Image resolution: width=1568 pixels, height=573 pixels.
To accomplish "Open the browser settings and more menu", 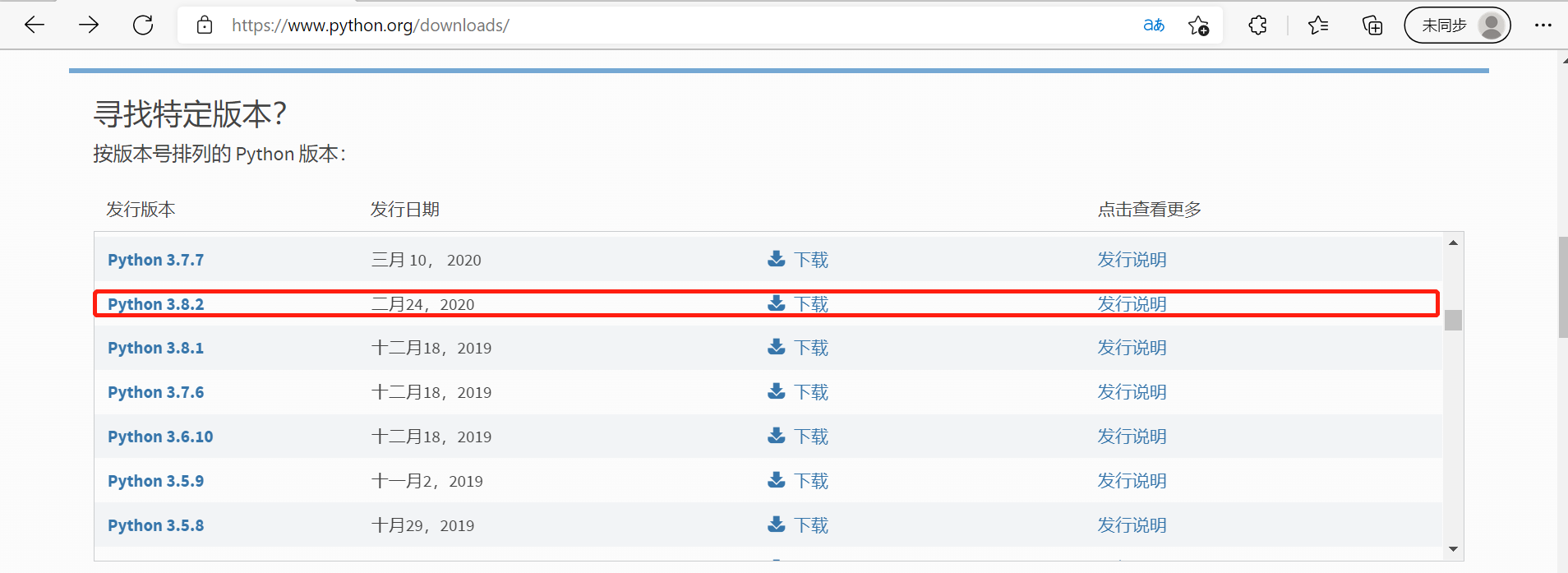I will coord(1543,25).
